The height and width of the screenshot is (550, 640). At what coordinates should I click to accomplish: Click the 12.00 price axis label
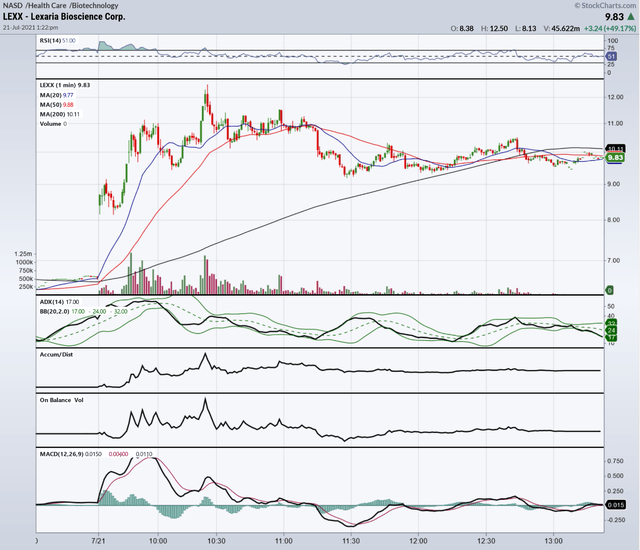pos(616,97)
